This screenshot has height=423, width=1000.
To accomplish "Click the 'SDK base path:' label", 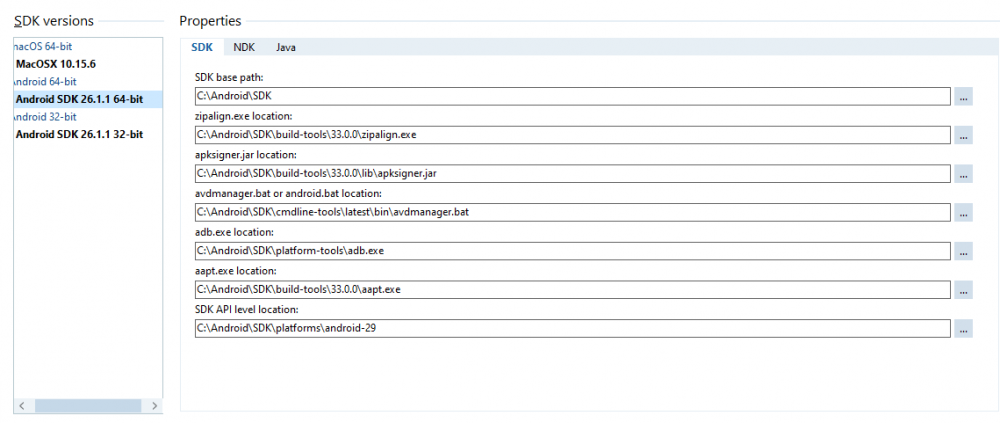I will [229, 78].
